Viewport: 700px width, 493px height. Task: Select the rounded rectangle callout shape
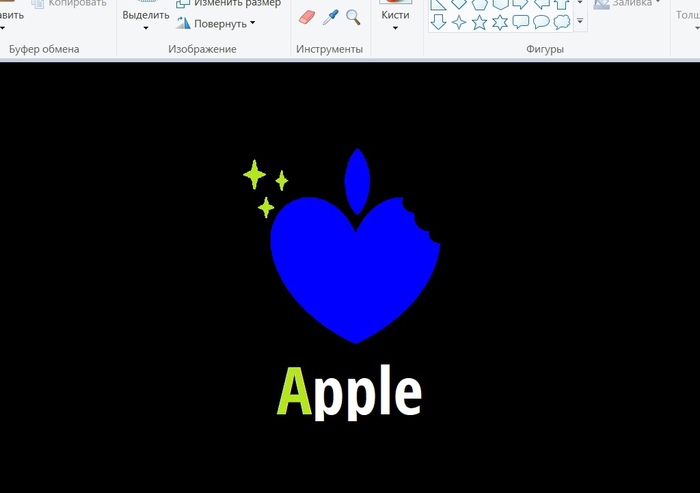coord(521,22)
